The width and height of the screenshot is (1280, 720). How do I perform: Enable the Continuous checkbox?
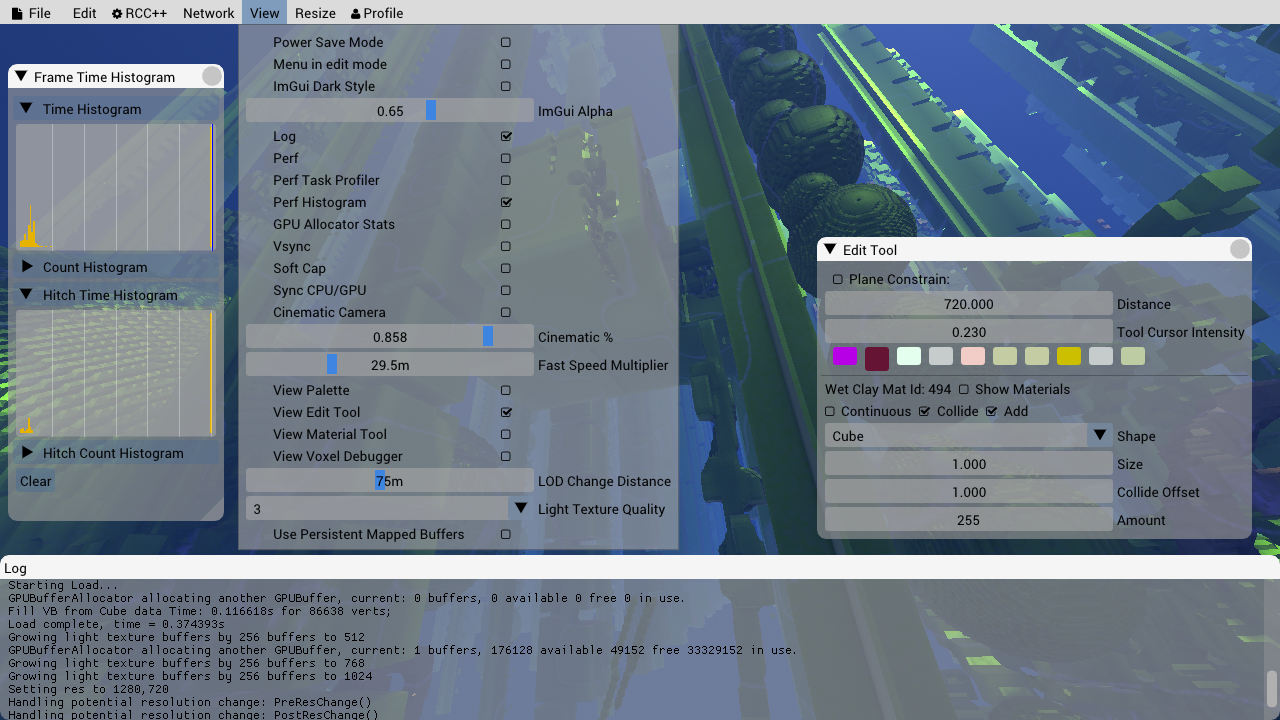coord(830,412)
